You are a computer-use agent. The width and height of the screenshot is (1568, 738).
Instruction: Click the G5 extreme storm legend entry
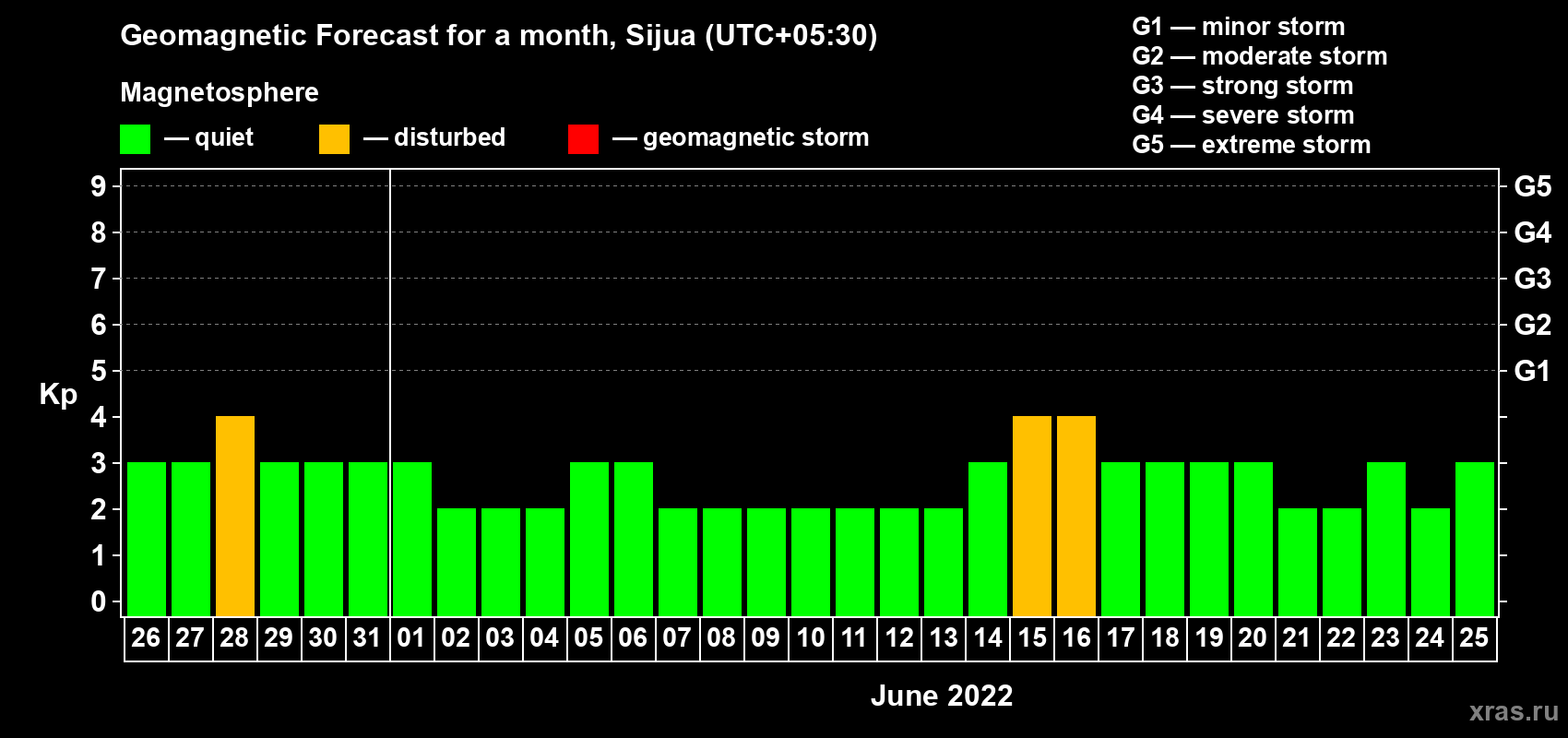pyautogui.click(x=1252, y=145)
